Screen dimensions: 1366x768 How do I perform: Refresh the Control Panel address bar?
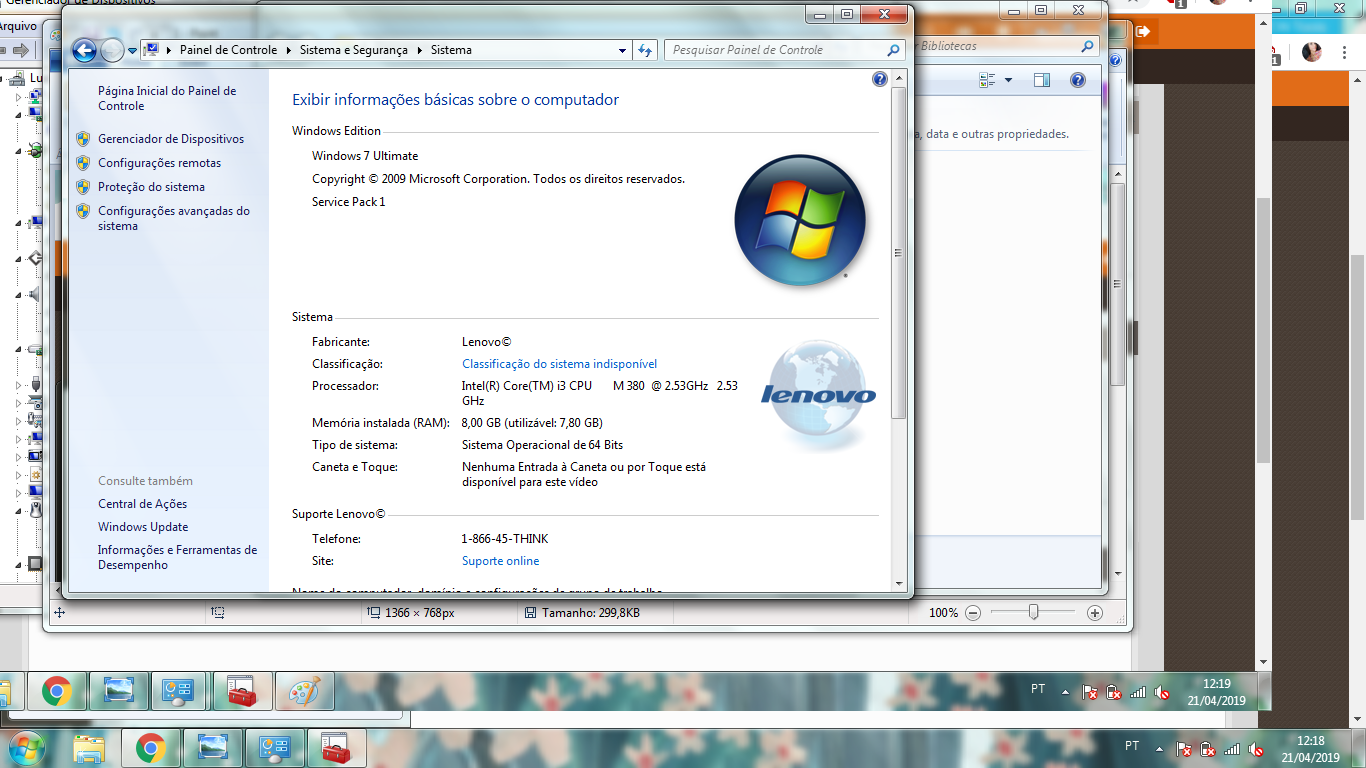[645, 50]
